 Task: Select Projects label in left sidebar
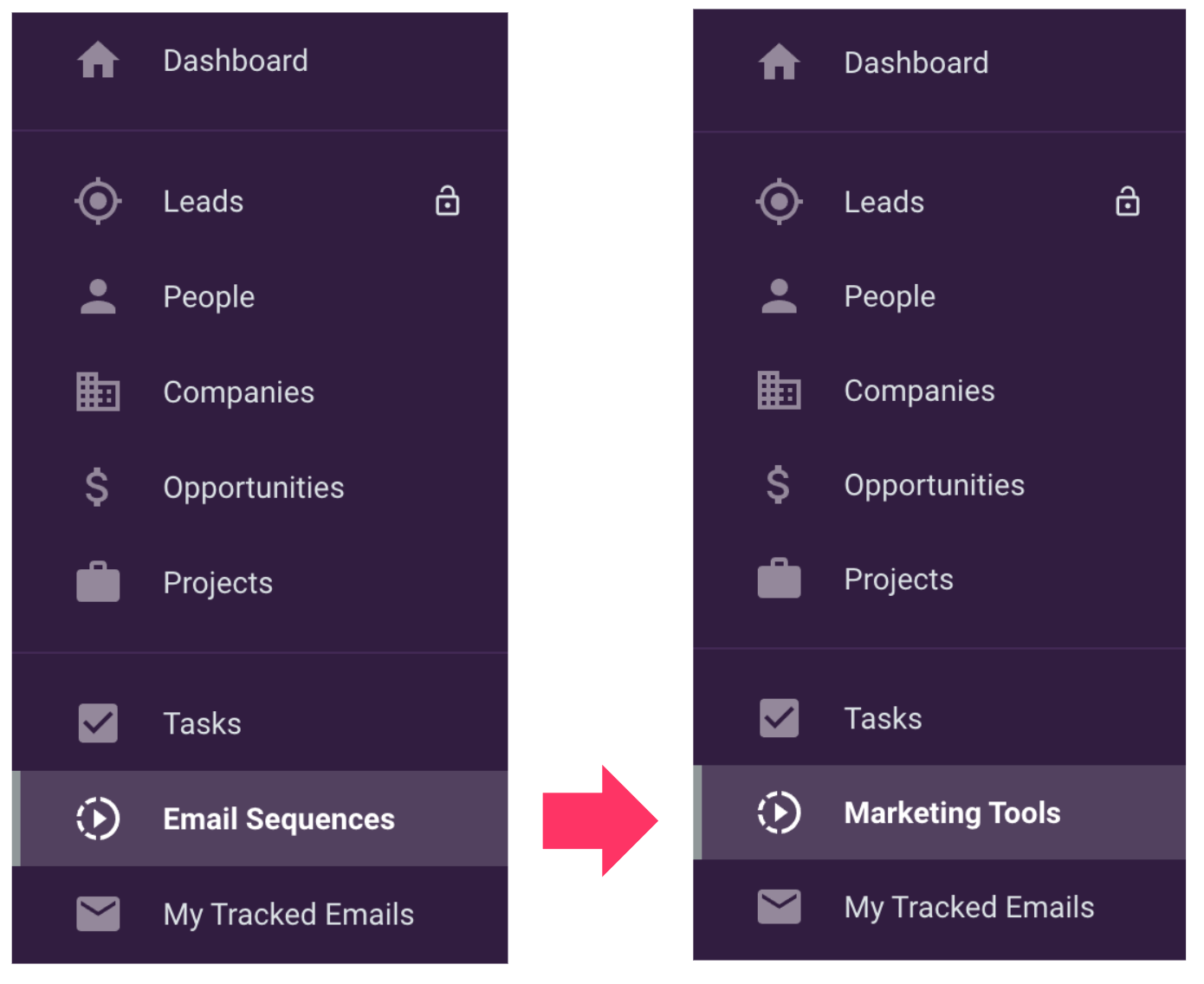pos(218,583)
